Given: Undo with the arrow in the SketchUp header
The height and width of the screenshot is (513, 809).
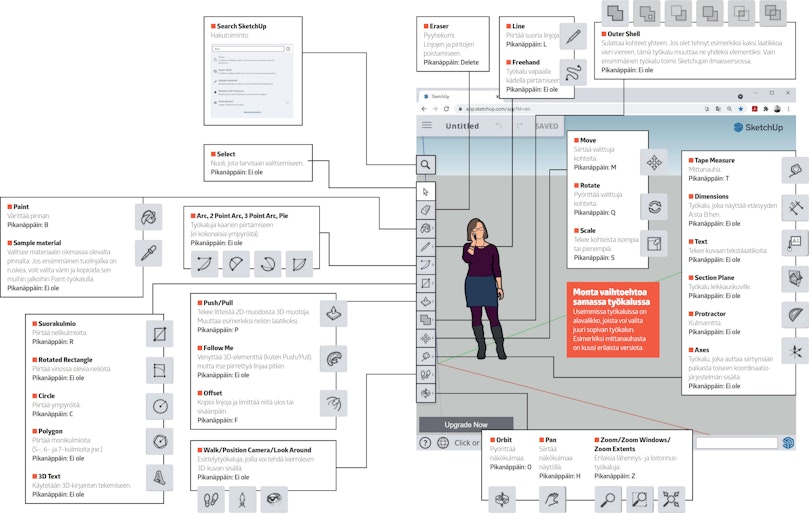Looking at the screenshot, I should [498, 125].
